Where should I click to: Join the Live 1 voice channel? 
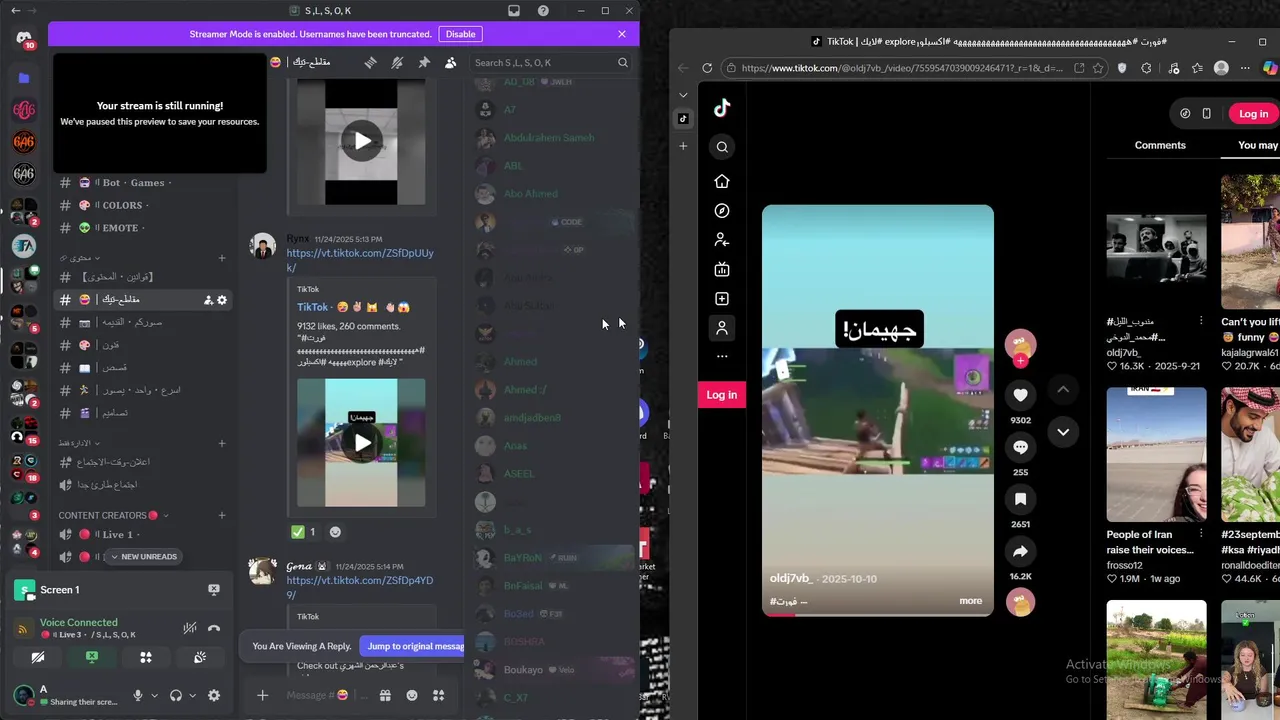[x=143, y=535]
